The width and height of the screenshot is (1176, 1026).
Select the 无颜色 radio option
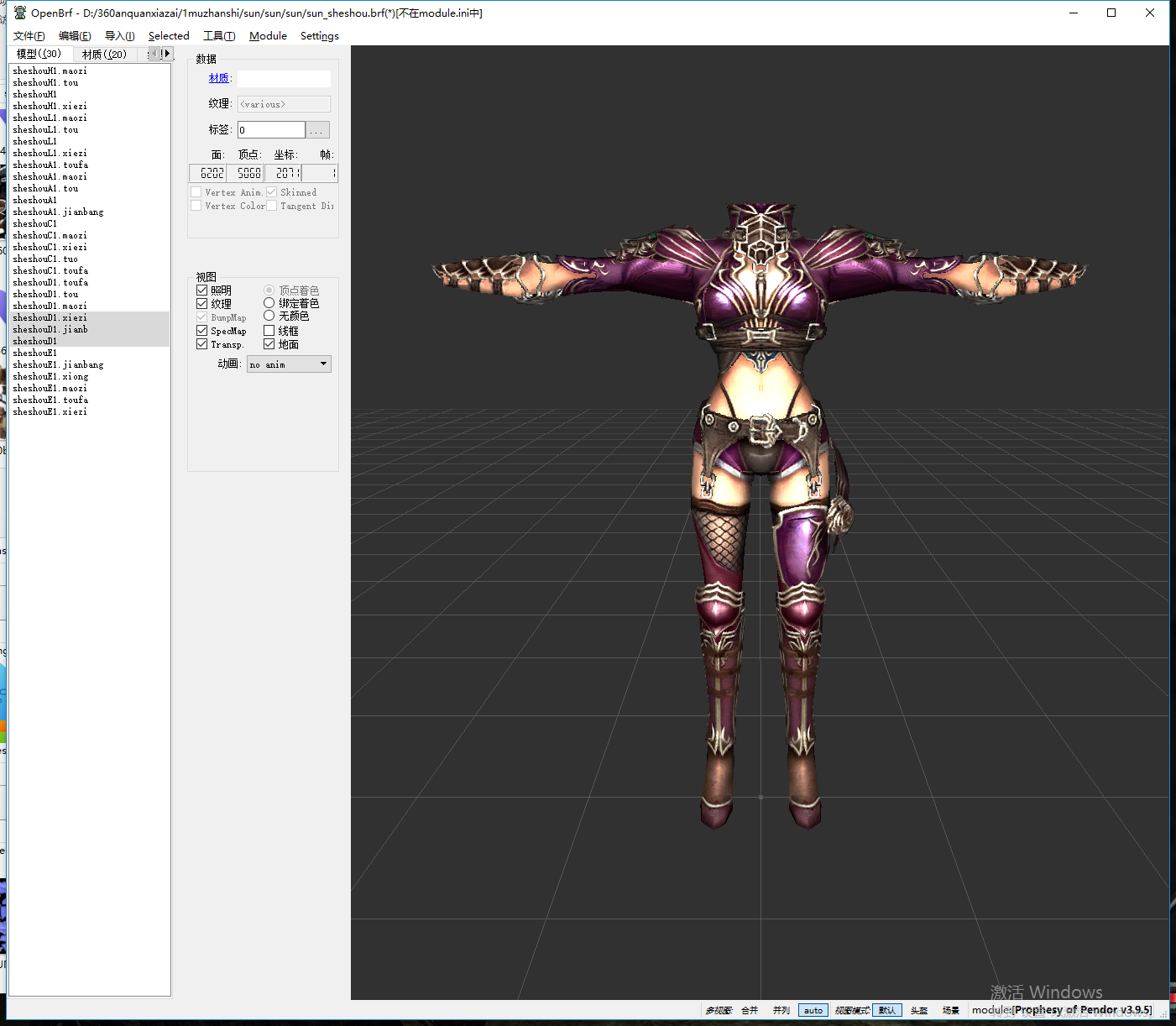(269, 316)
